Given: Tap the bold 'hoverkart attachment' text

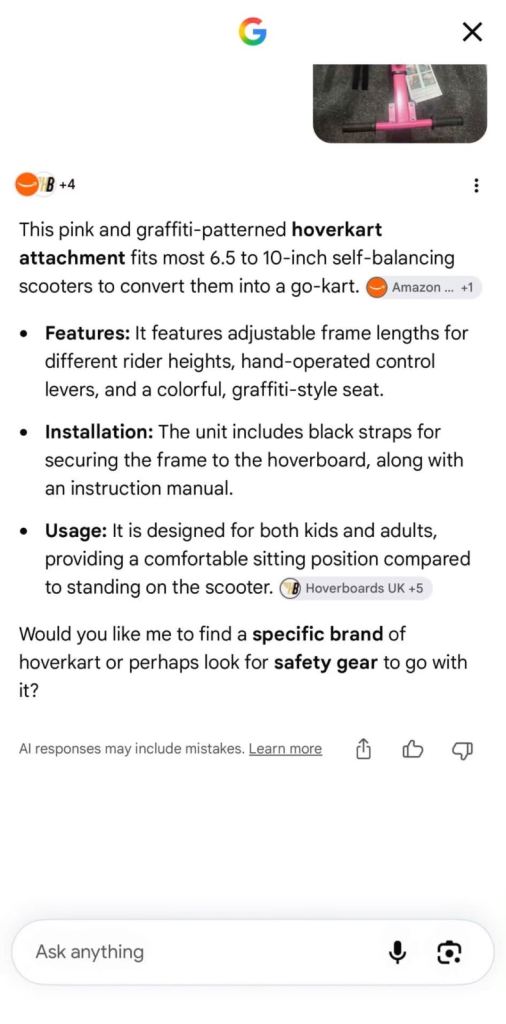Looking at the screenshot, I should pos(200,244).
